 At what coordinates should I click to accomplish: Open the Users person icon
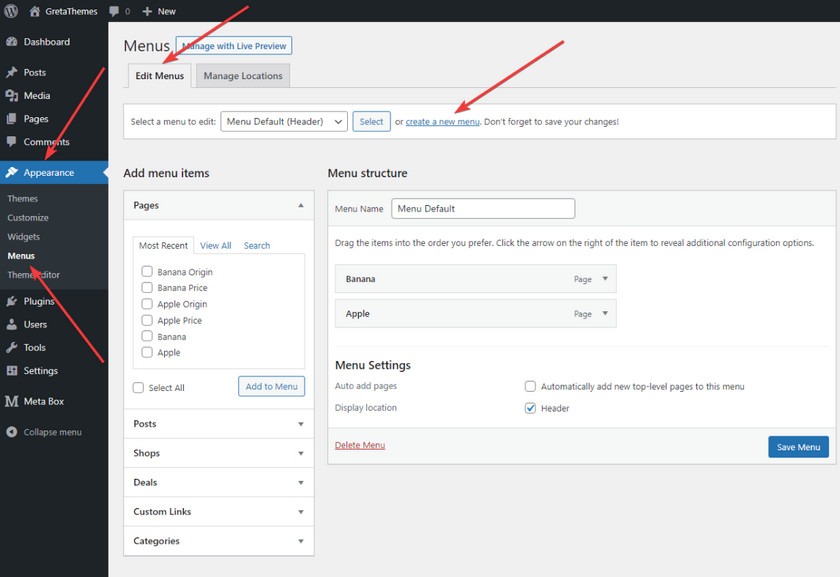12,324
